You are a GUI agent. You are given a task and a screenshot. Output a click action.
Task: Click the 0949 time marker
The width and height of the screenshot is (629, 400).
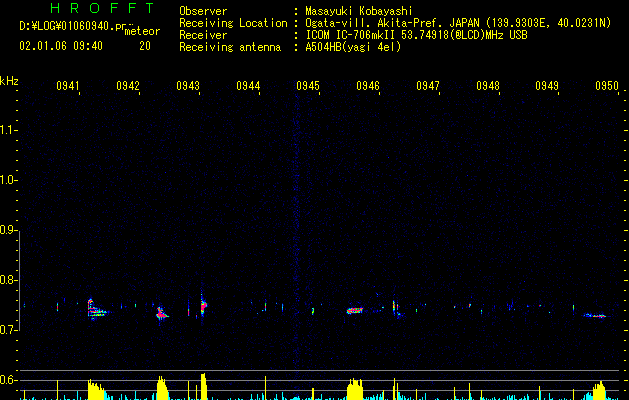point(547,86)
